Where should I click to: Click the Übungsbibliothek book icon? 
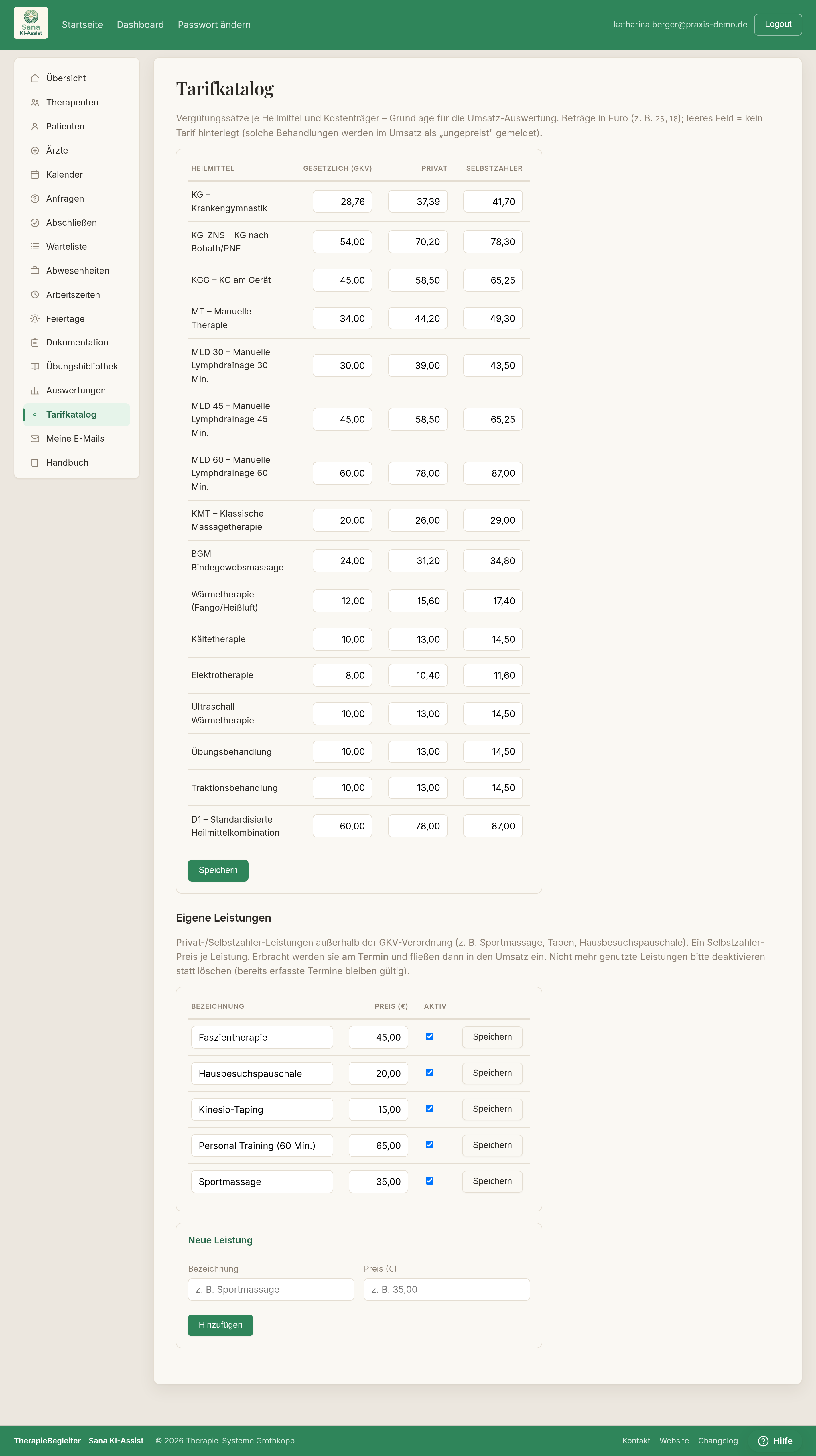(35, 366)
